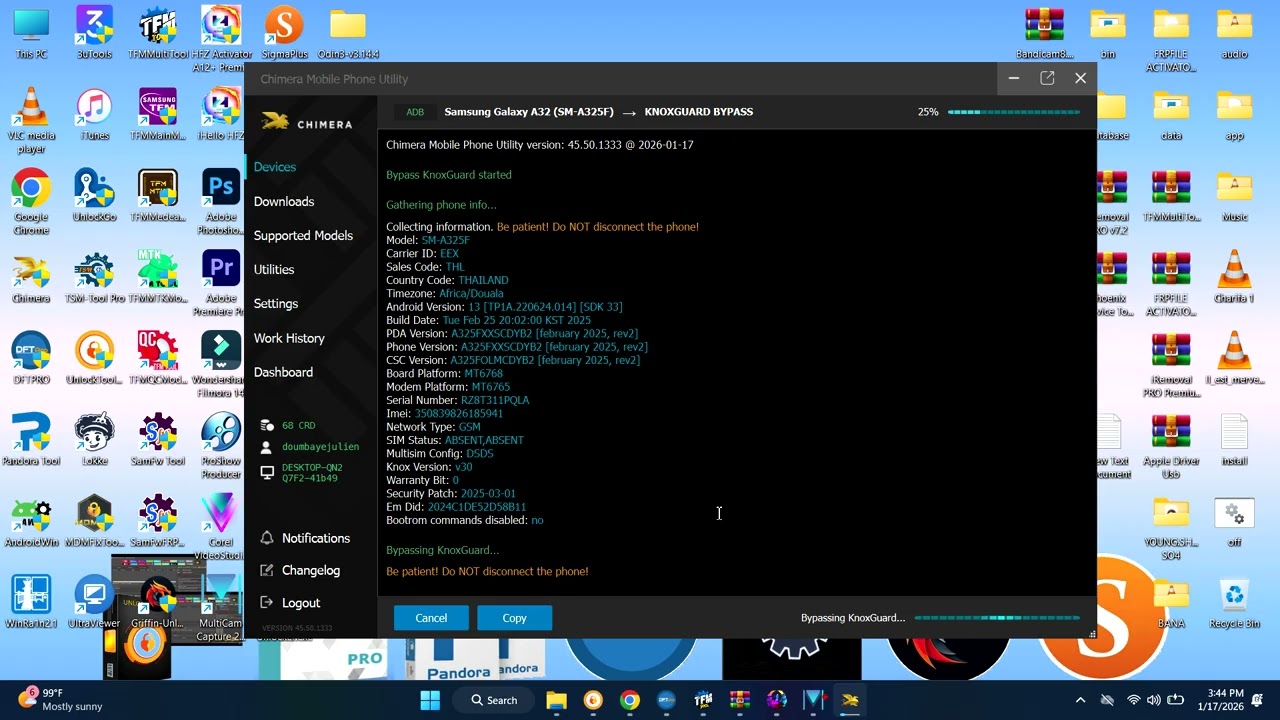Image resolution: width=1280 pixels, height=720 pixels.
Task: Open Chimera desktop shortcut
Action: click(31, 277)
